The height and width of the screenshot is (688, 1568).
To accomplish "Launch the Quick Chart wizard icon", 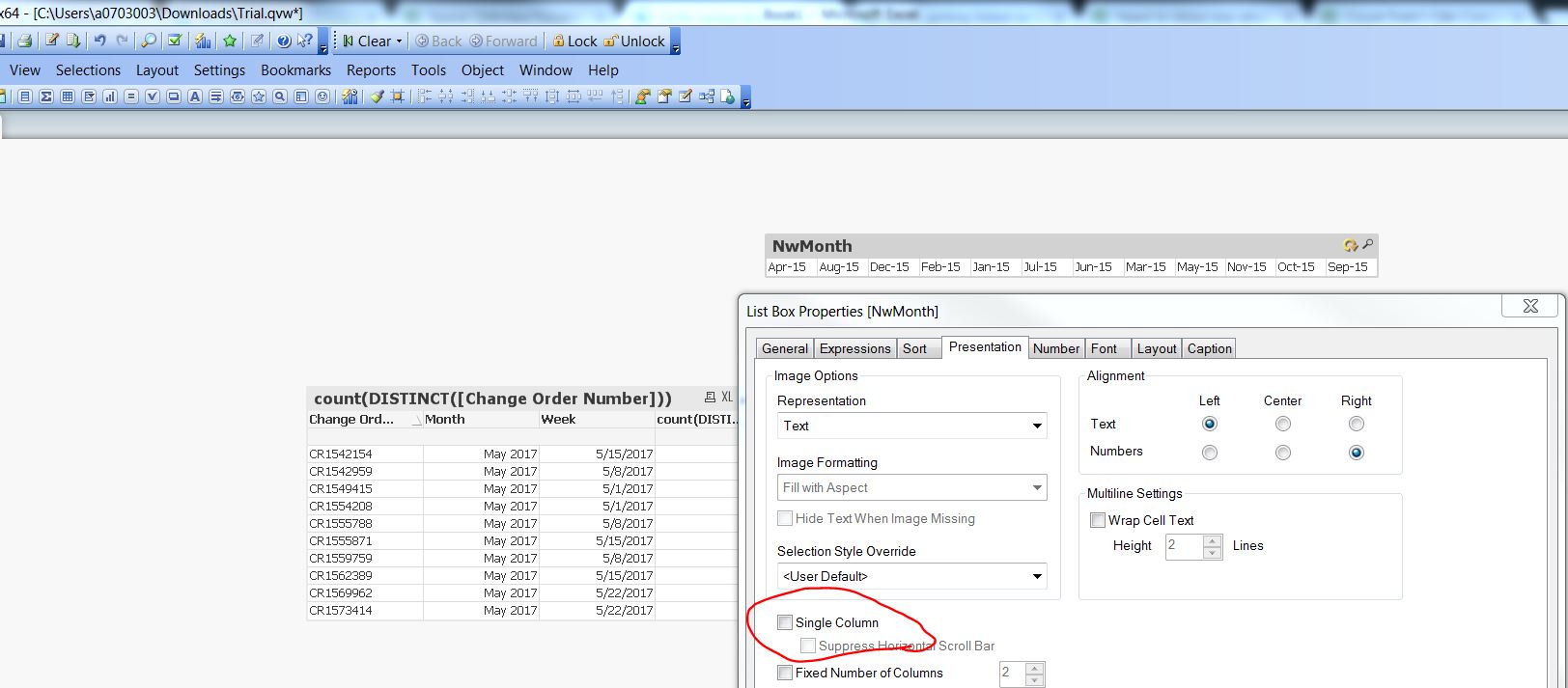I will (x=203, y=41).
